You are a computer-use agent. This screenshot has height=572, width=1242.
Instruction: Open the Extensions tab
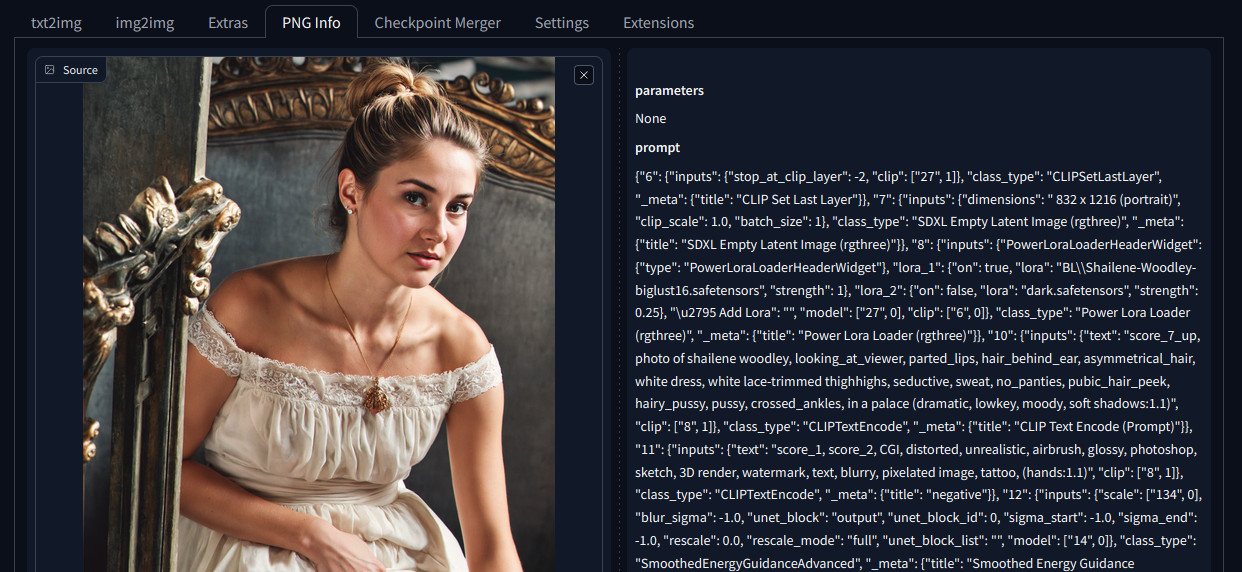658,22
